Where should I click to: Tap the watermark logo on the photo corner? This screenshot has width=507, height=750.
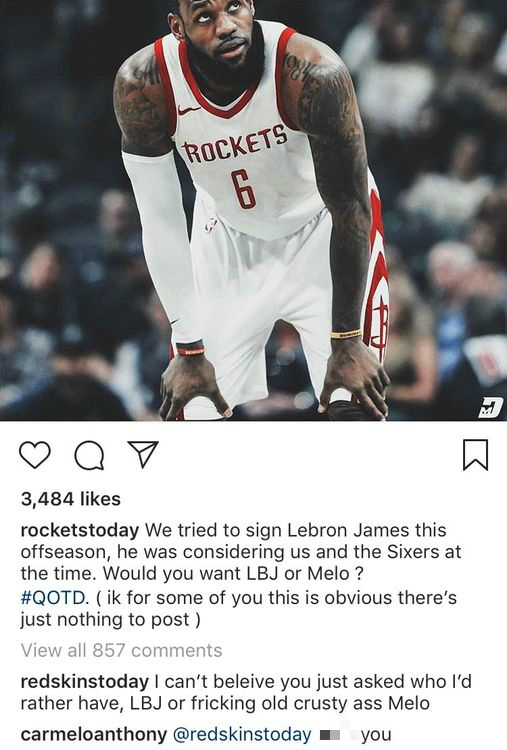tap(491, 407)
